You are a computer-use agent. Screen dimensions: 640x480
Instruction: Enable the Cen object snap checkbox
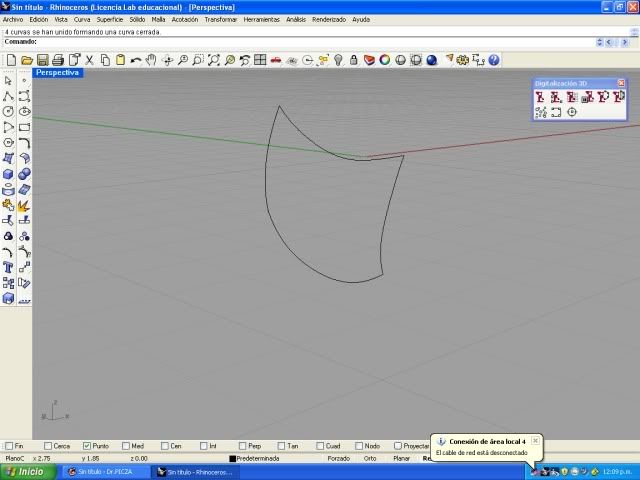click(x=164, y=446)
